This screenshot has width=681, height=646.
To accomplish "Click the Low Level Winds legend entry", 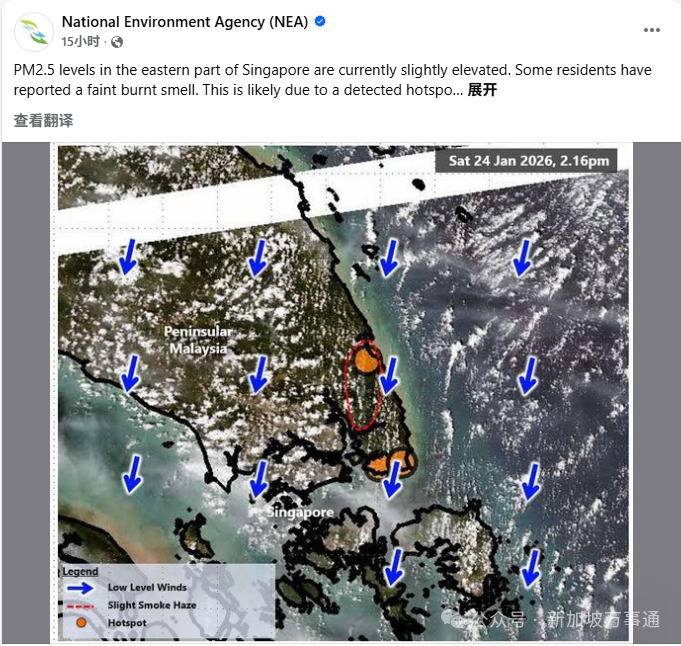I will pos(147,587).
